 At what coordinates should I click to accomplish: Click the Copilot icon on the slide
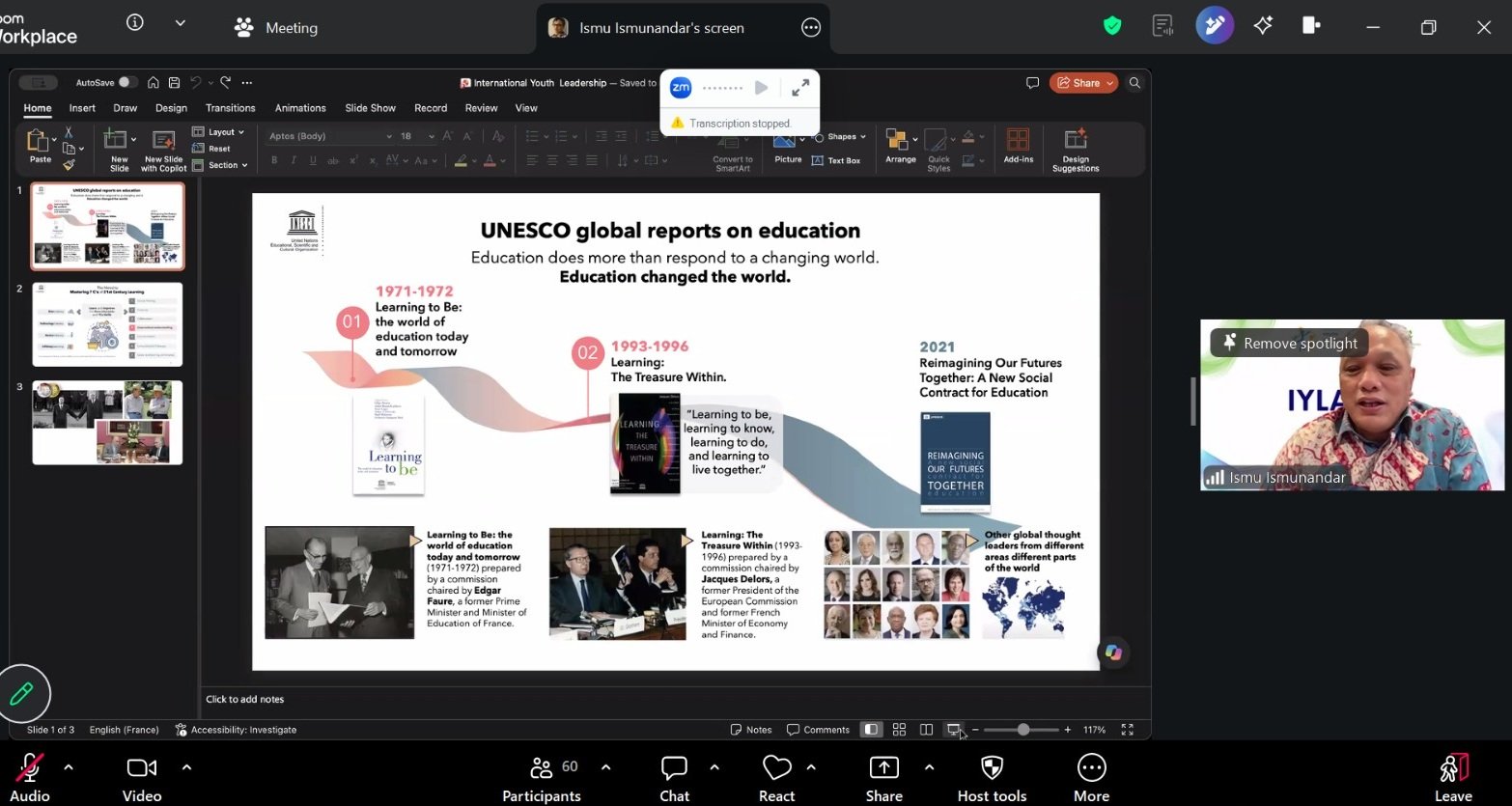point(1113,653)
